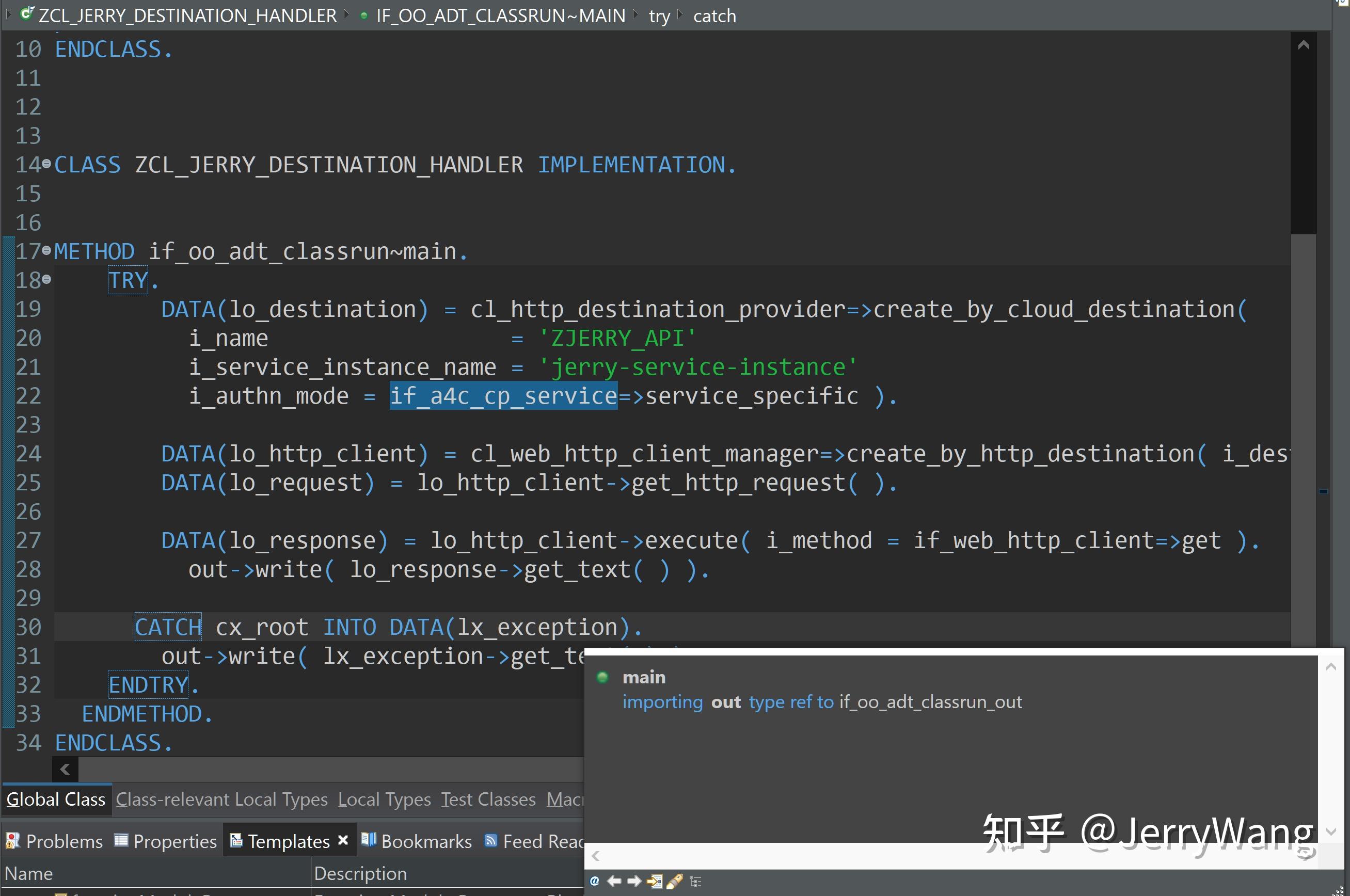Switch to the Test Classes tab
The image size is (1350, 896).
[x=487, y=799]
